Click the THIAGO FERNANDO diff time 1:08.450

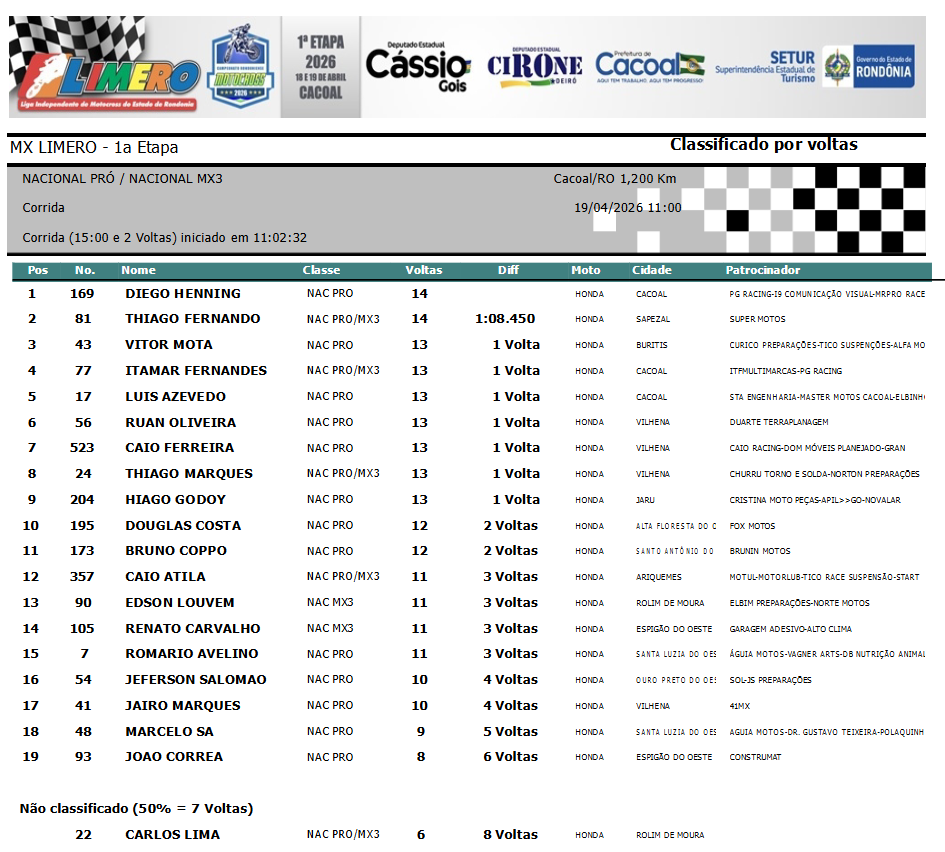point(505,319)
